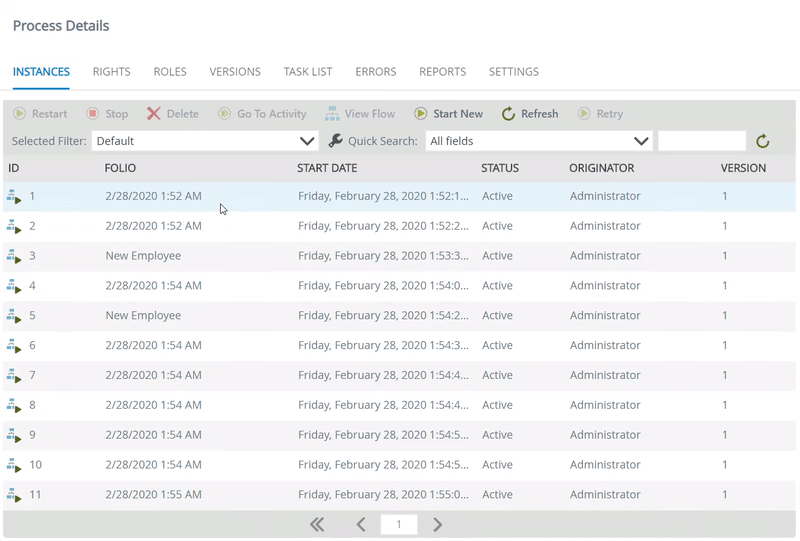Click the Retry toolbar icon
This screenshot has height=541, width=800.
(584, 114)
